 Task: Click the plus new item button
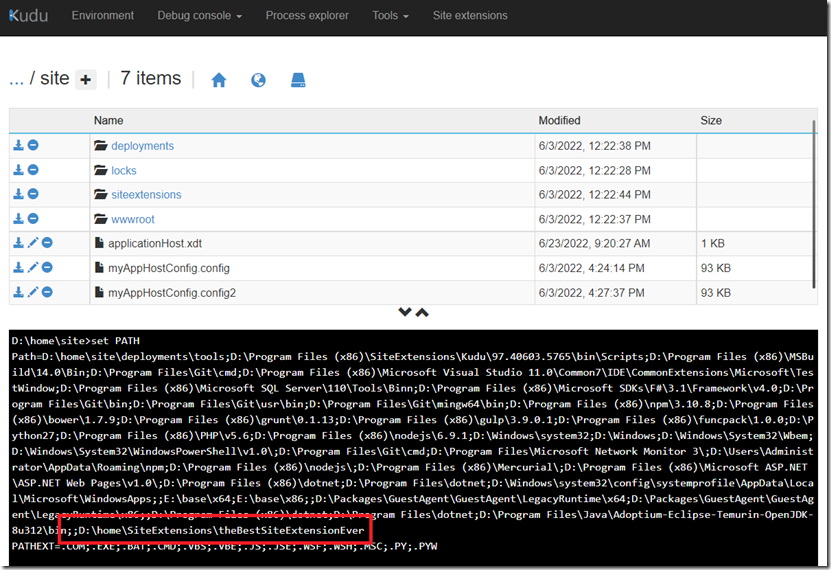point(86,80)
